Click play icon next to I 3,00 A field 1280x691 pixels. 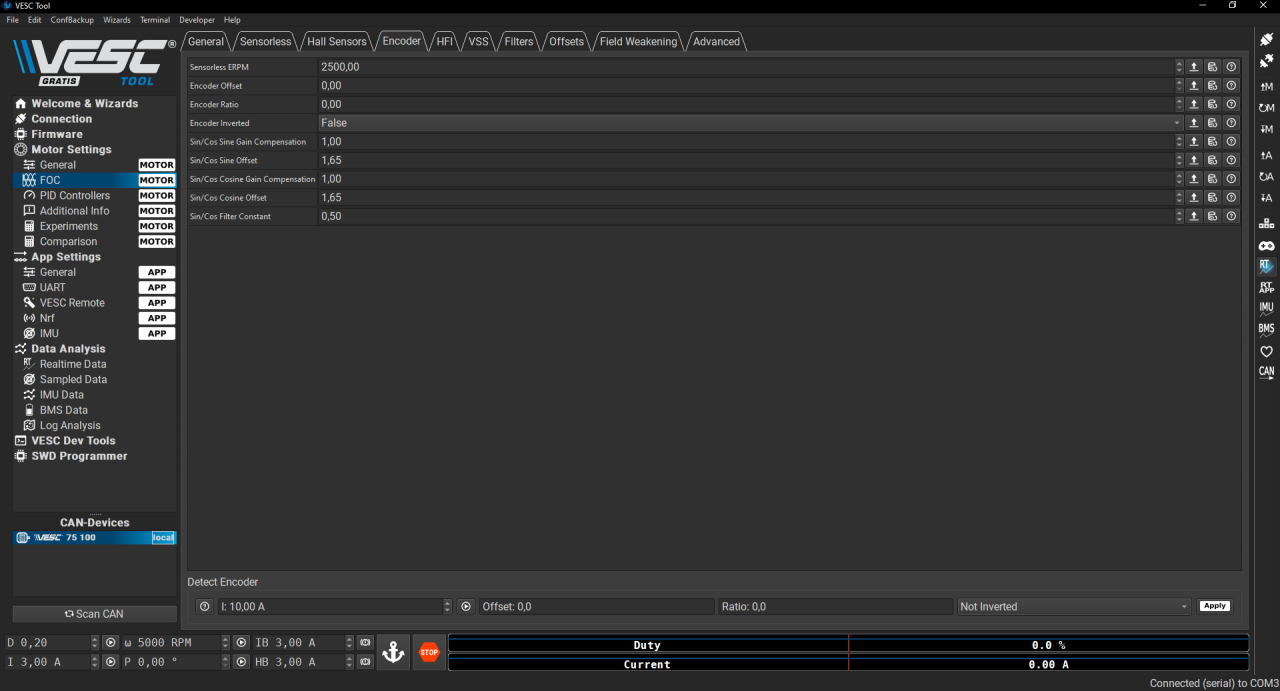coord(111,662)
